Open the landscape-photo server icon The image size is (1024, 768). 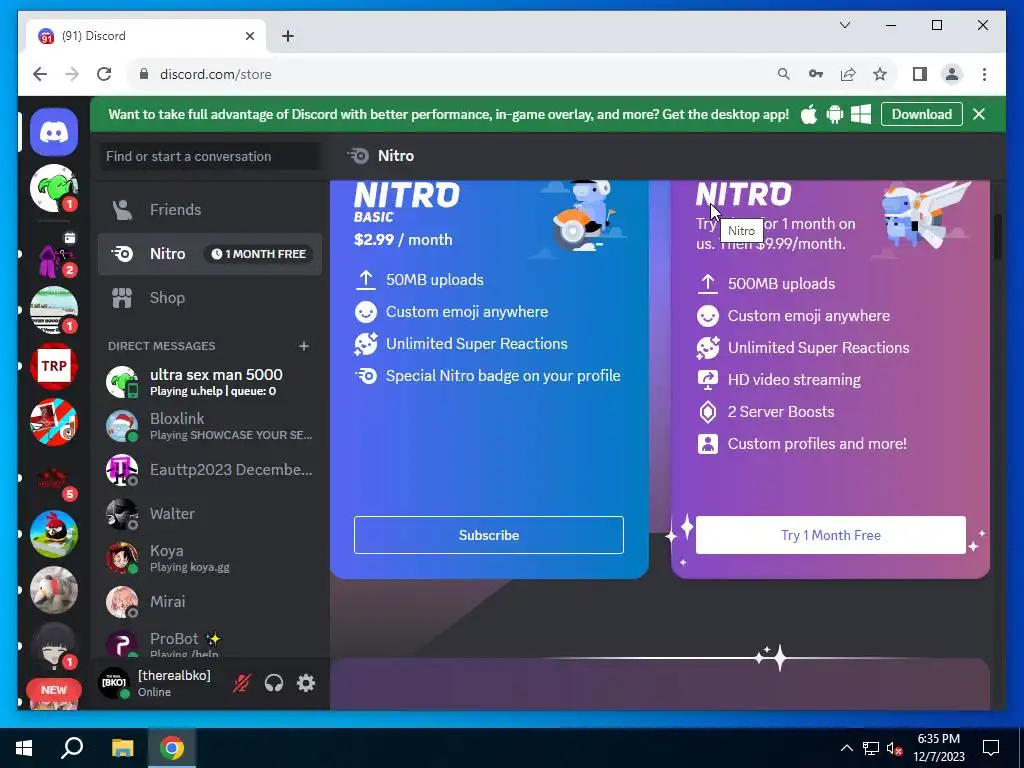(x=54, y=310)
